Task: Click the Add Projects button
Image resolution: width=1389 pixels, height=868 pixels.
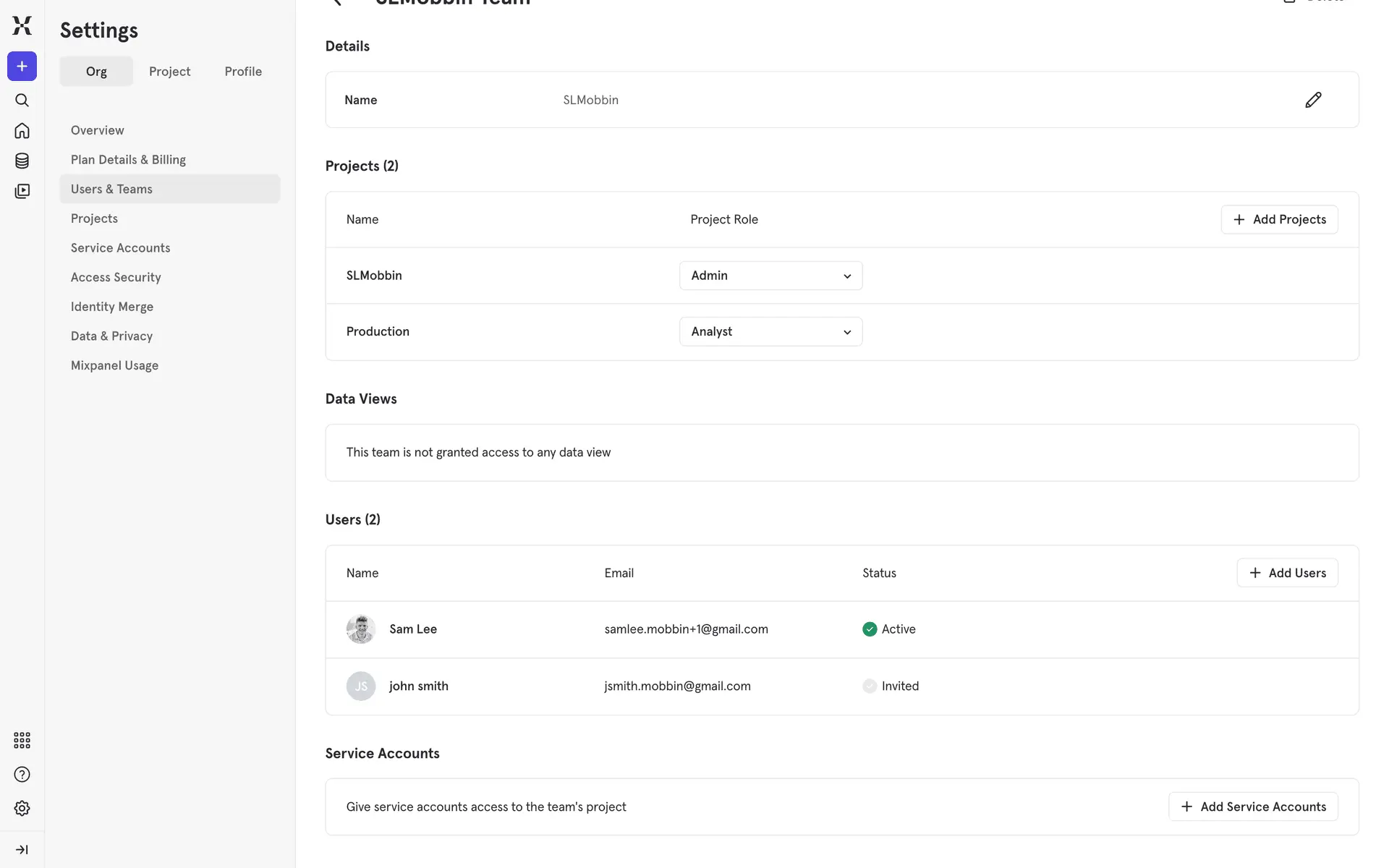Action: click(x=1279, y=219)
